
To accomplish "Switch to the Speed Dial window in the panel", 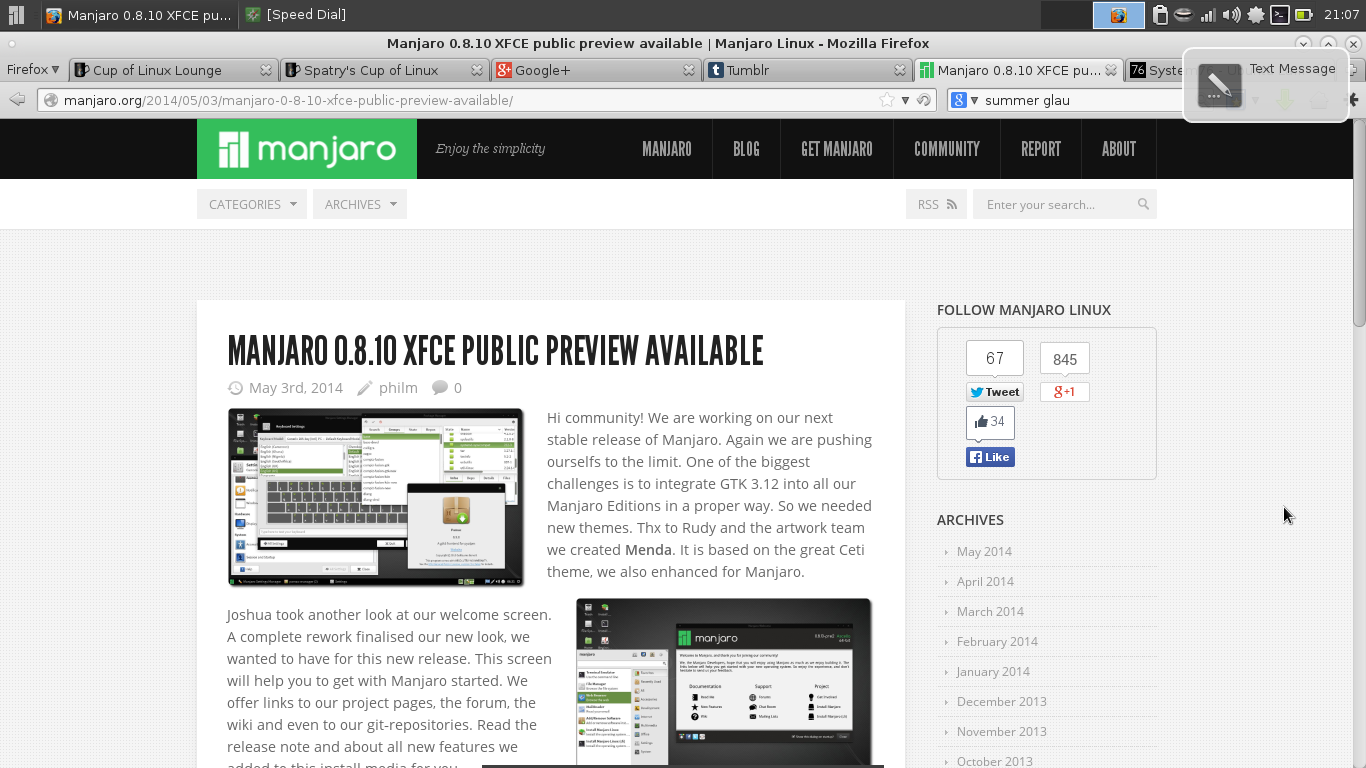I will pyautogui.click(x=296, y=15).
